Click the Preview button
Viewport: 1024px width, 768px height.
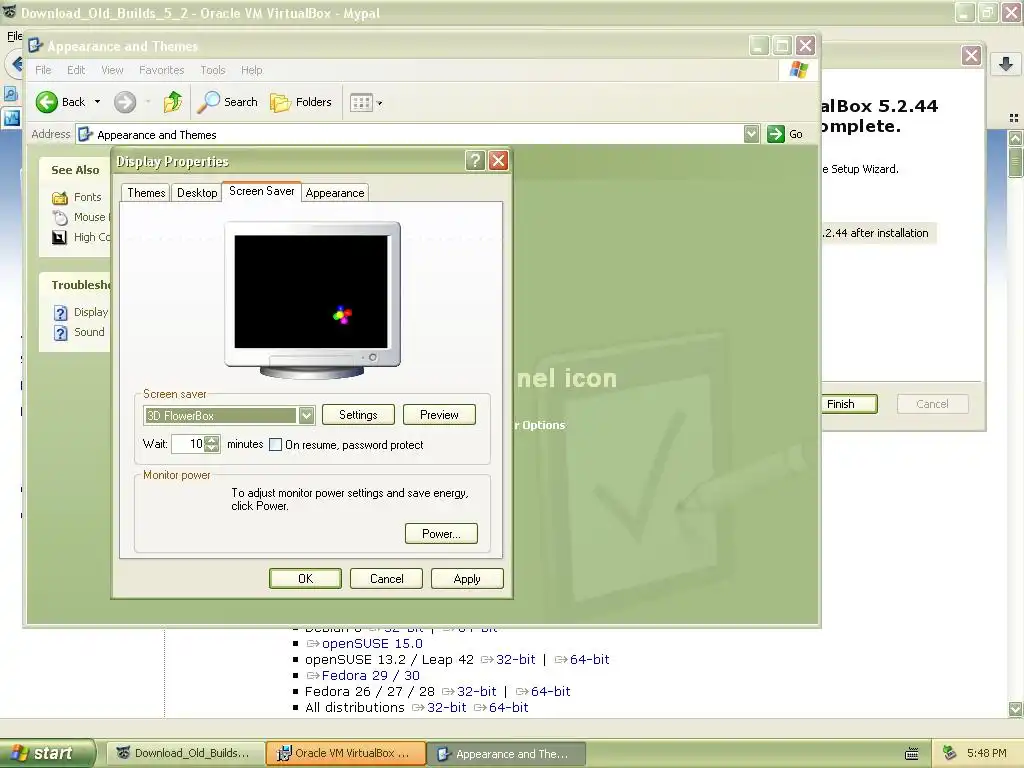(x=439, y=415)
